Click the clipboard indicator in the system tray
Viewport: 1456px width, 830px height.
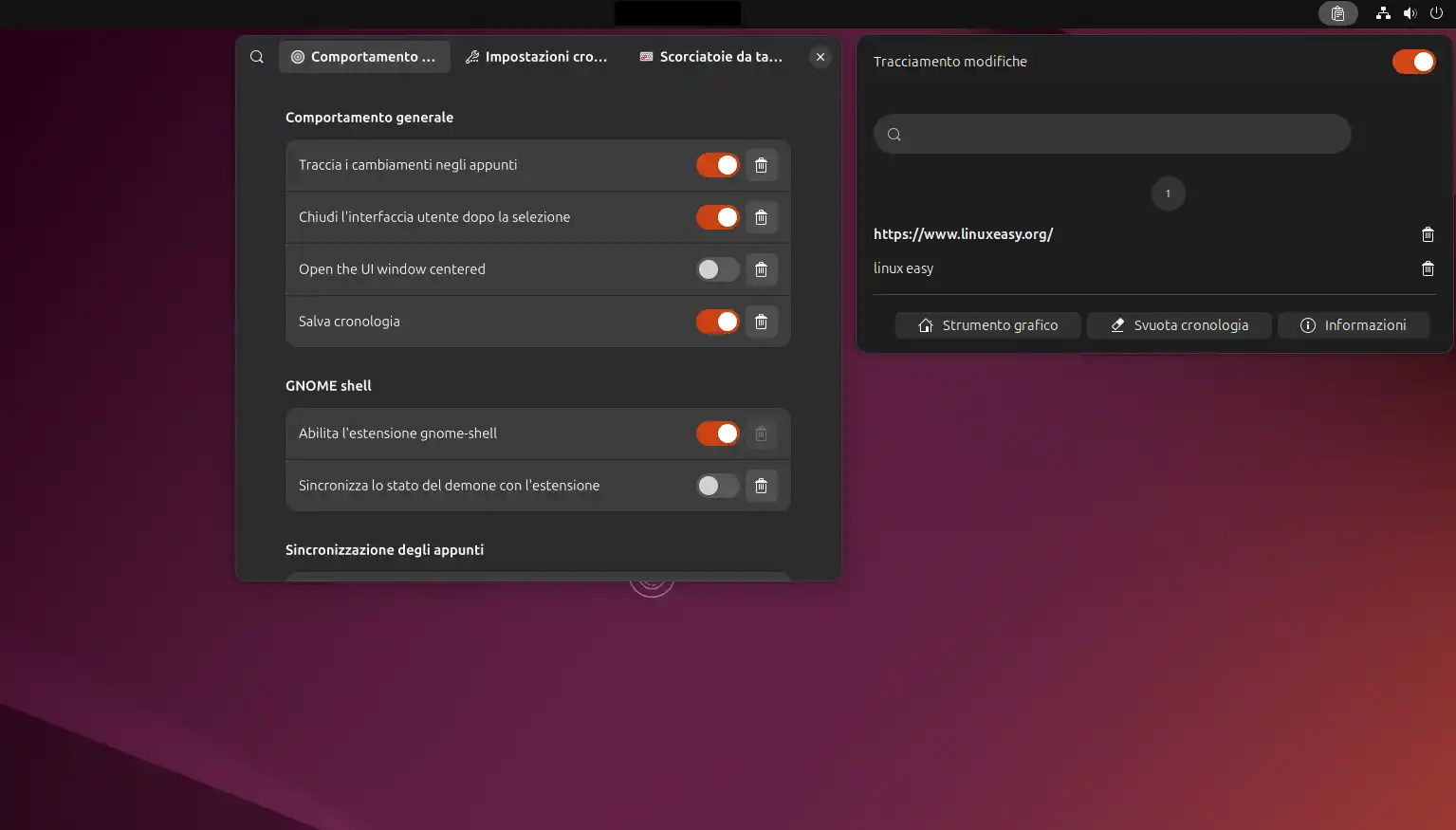(x=1337, y=13)
